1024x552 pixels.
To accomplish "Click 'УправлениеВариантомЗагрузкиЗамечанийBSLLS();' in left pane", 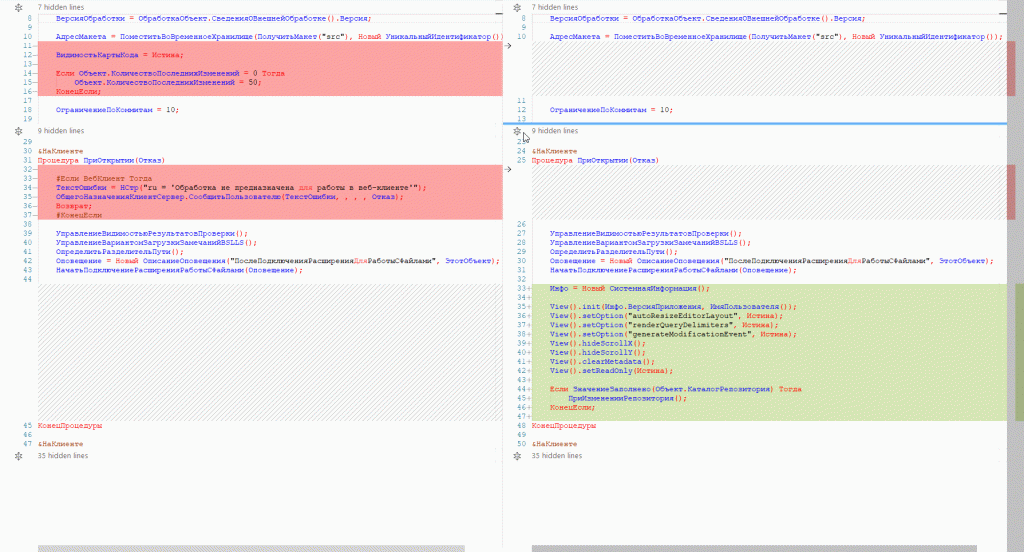I will point(156,242).
